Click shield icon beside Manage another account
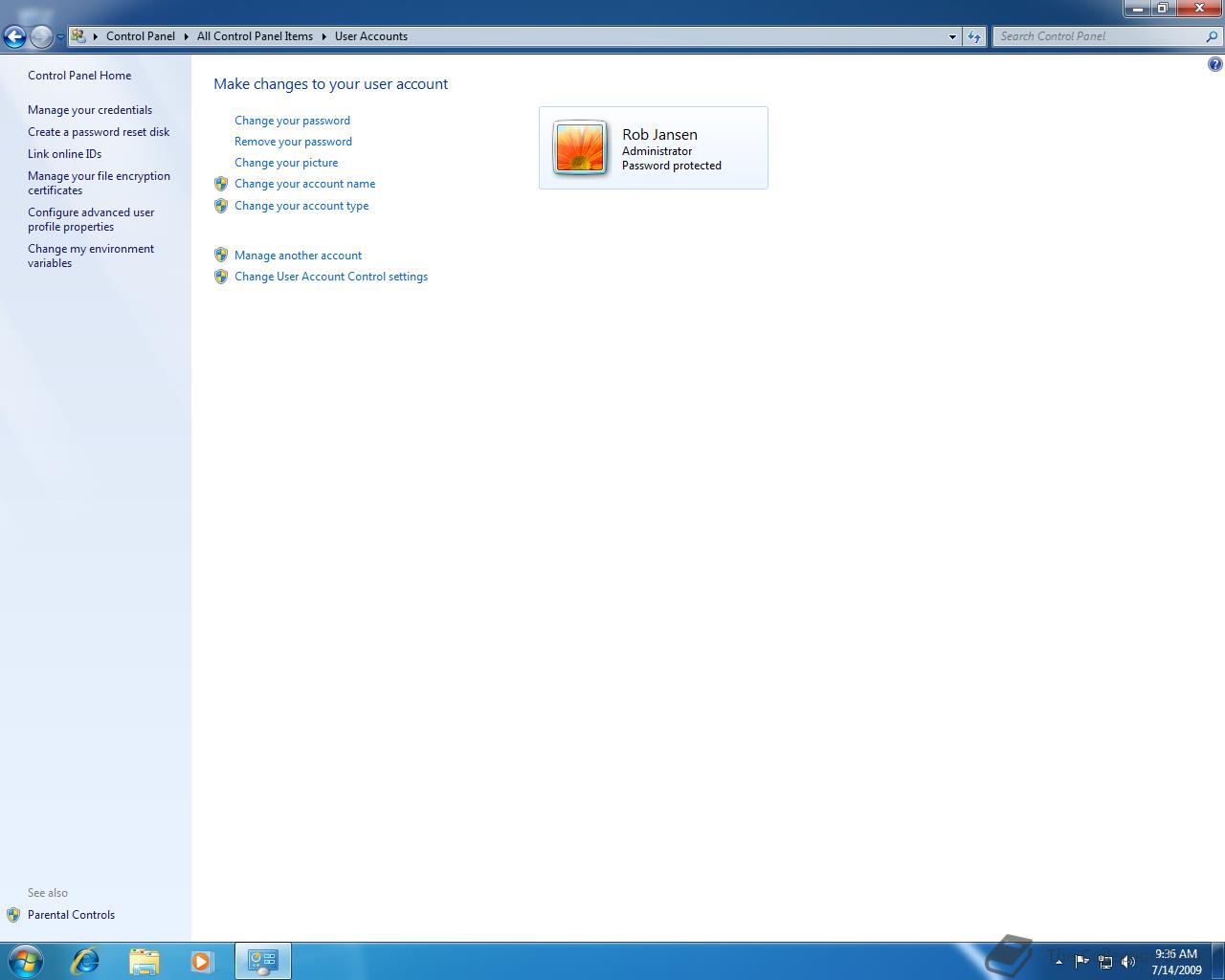The height and width of the screenshot is (980, 1225). click(221, 255)
